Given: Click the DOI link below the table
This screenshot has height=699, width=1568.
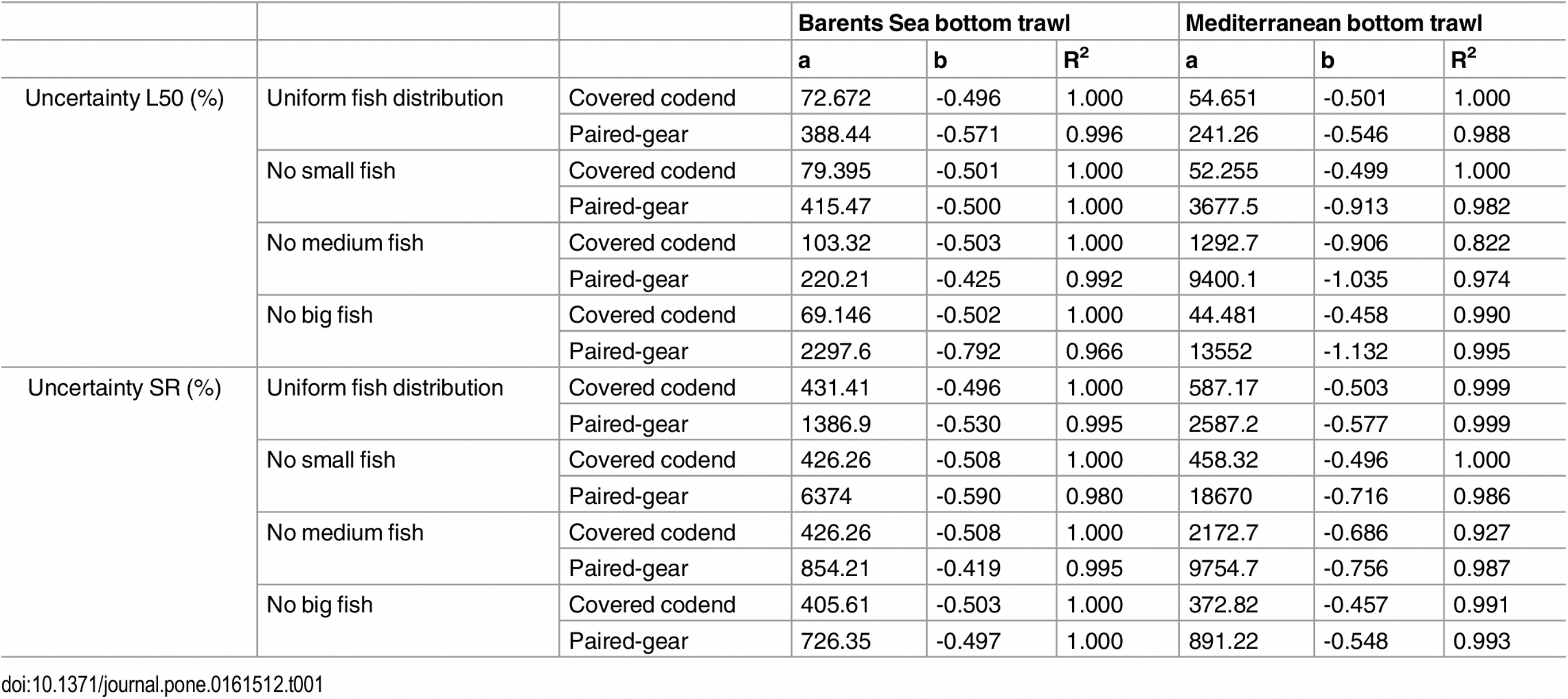Looking at the screenshot, I should (x=162, y=684).
